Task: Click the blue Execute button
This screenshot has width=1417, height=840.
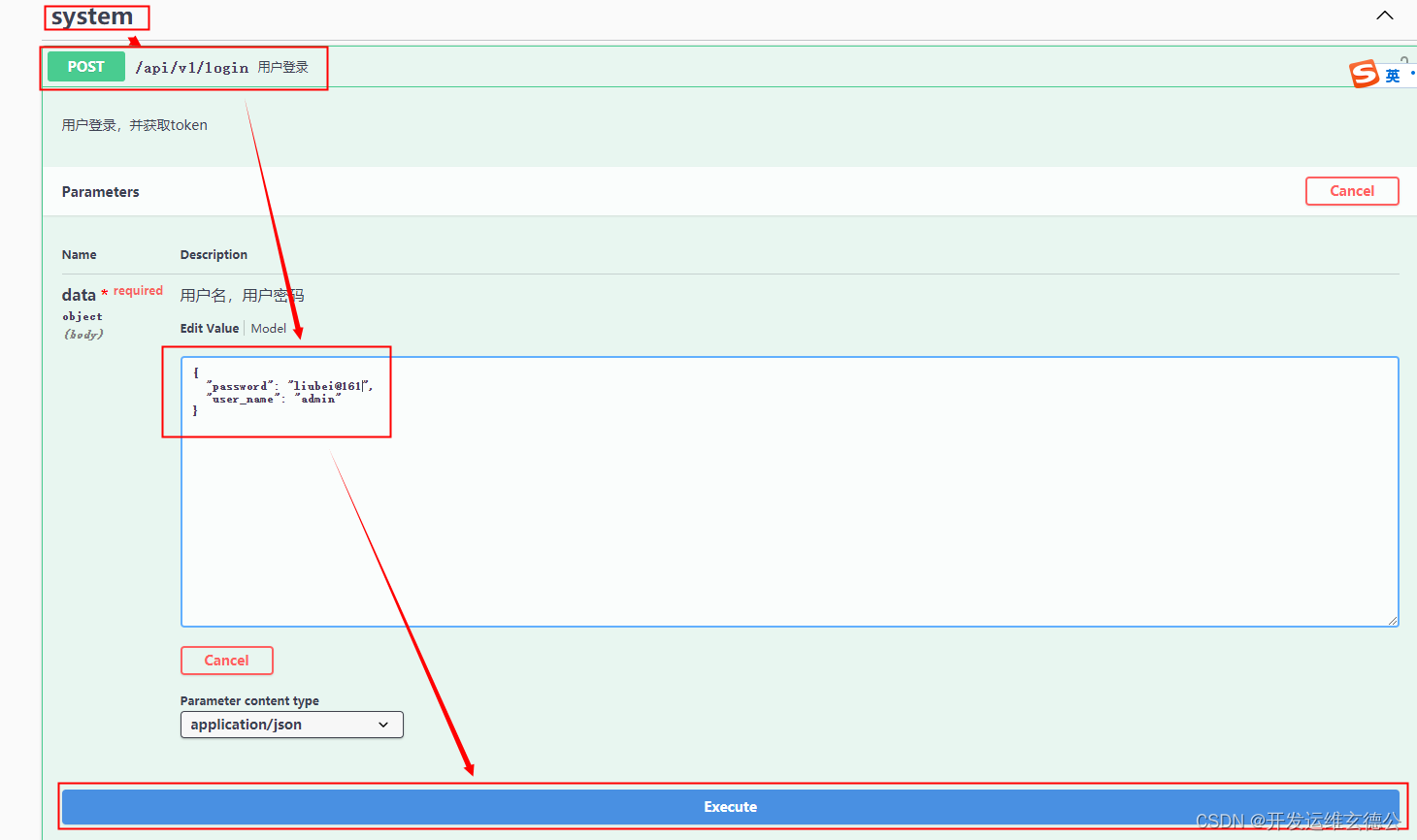Action: (x=730, y=807)
